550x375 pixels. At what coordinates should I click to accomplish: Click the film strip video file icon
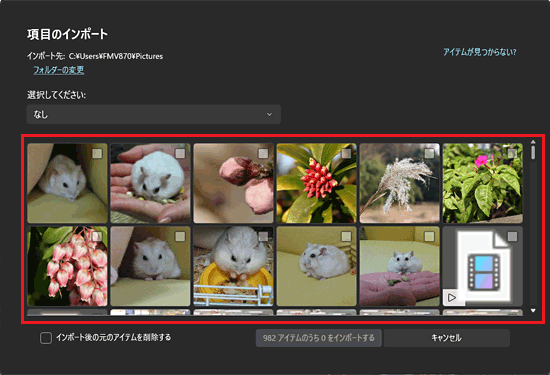(484, 272)
